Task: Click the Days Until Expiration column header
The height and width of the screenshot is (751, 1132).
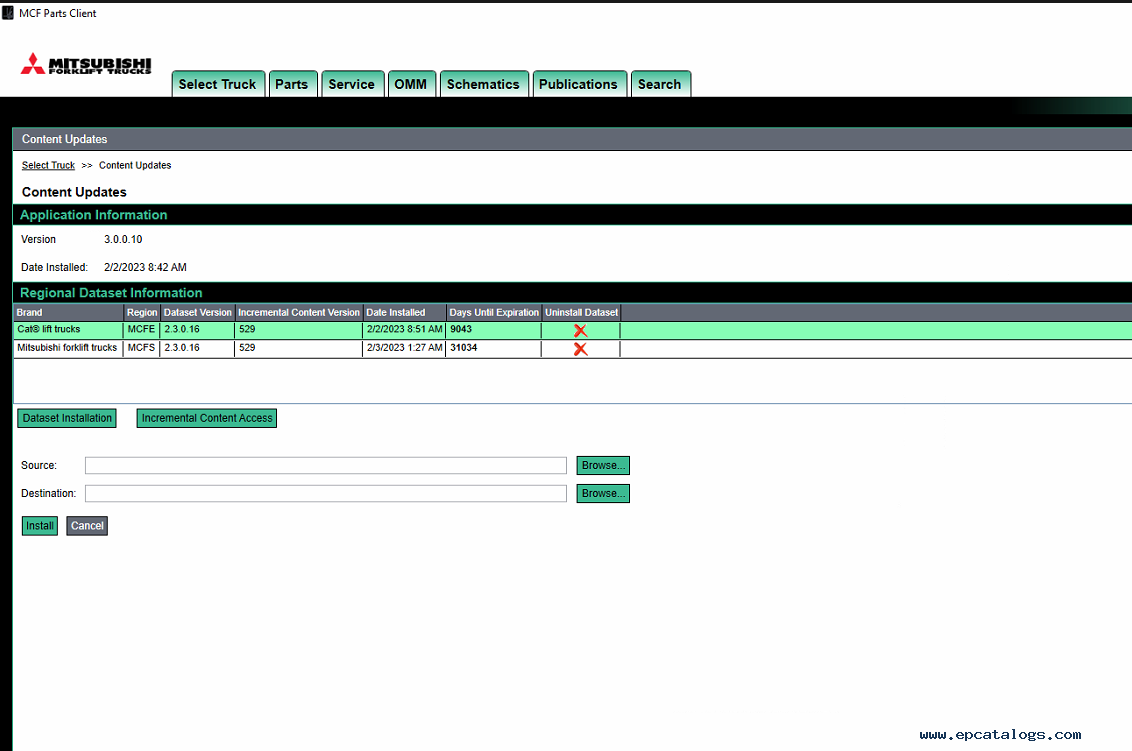Action: 494,313
